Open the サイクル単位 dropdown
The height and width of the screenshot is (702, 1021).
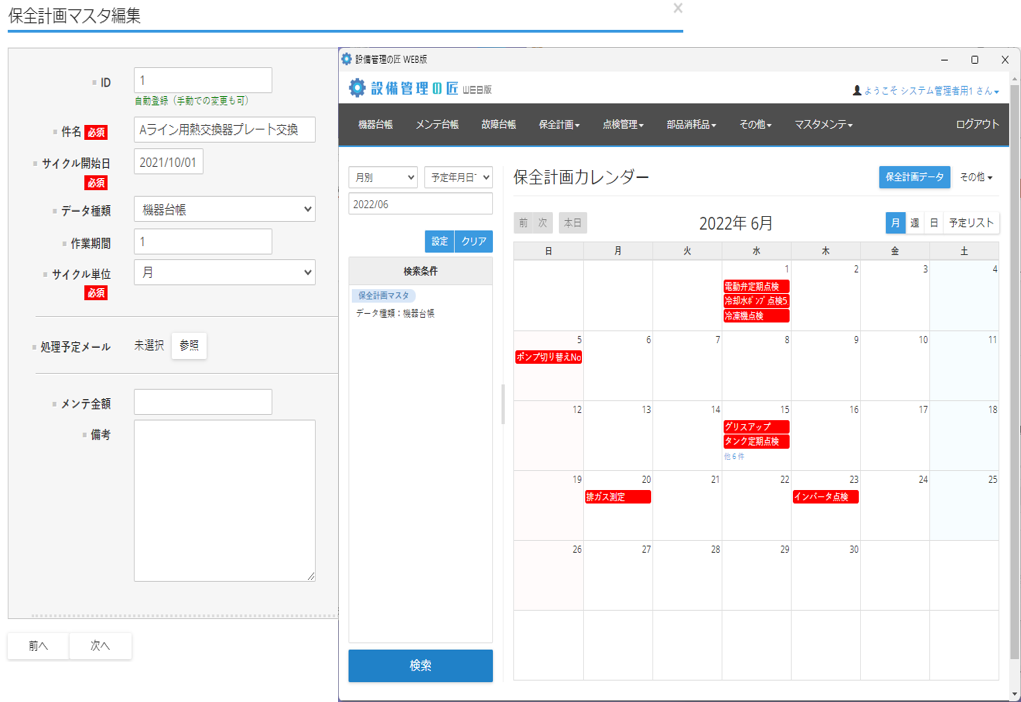click(224, 272)
